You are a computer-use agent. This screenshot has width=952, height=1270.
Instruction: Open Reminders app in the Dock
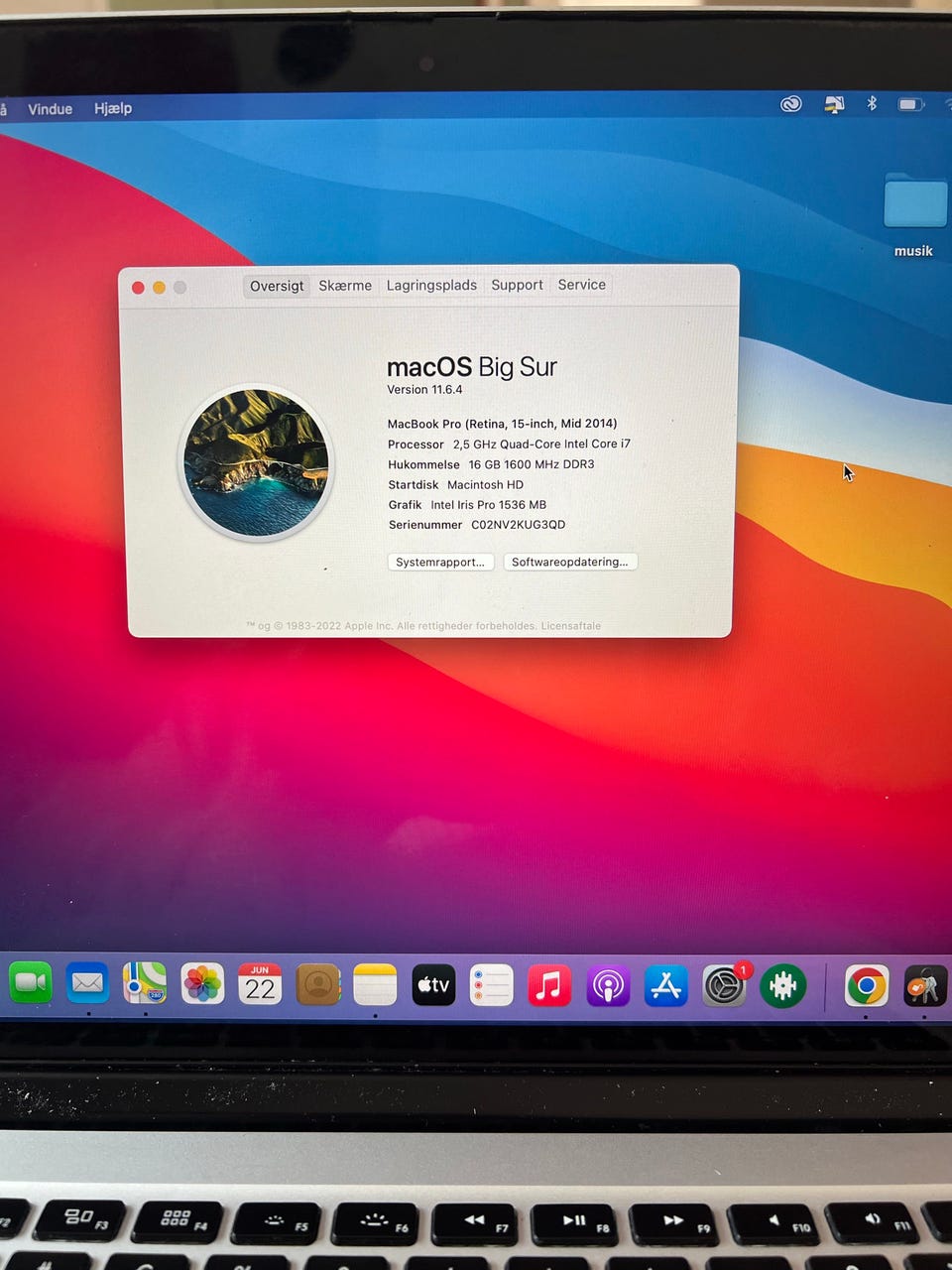(491, 985)
